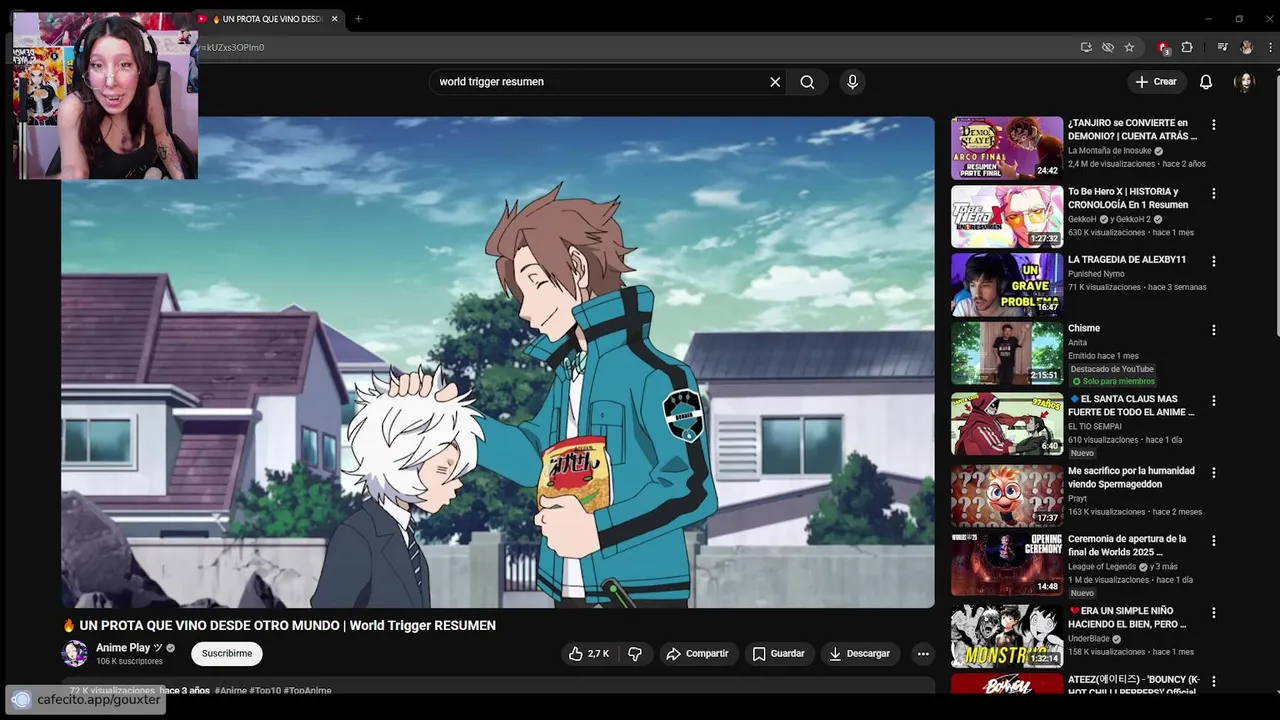
Task: Open options for Me sacrifico por la humanidad
Action: point(1214,472)
